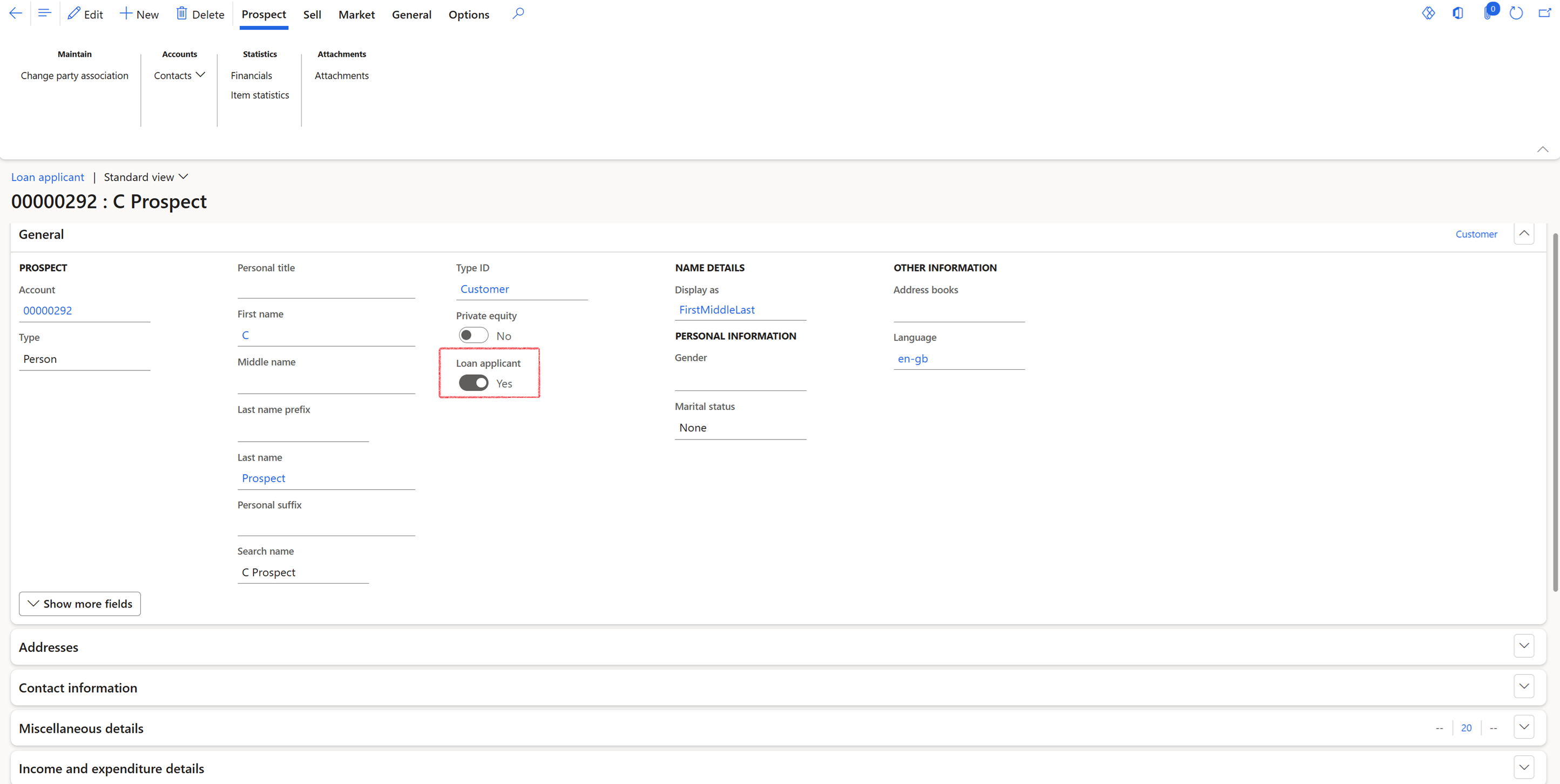Click the back arrow icon
1560x784 pixels.
(16, 13)
